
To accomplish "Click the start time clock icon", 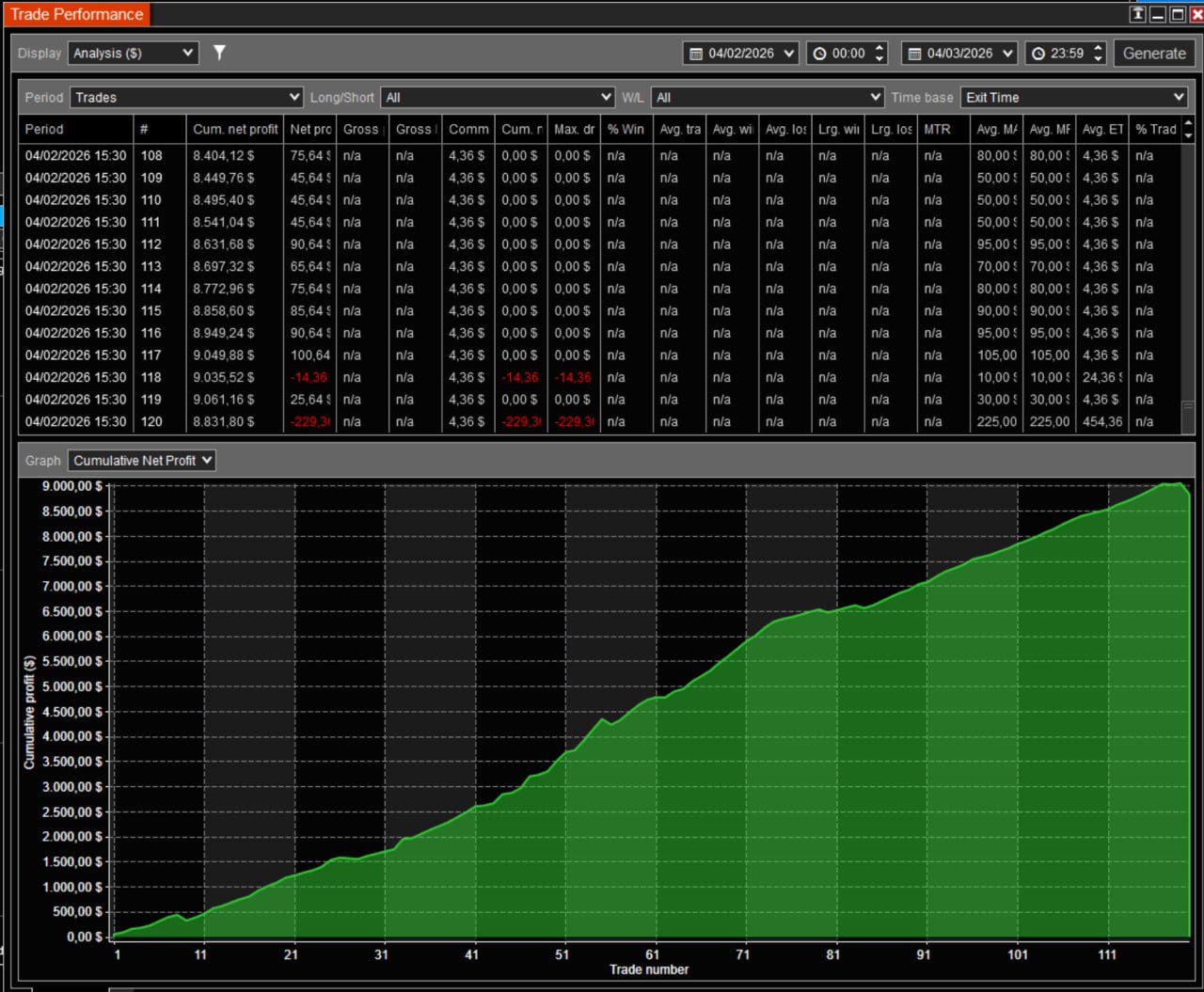I will 819,54.
